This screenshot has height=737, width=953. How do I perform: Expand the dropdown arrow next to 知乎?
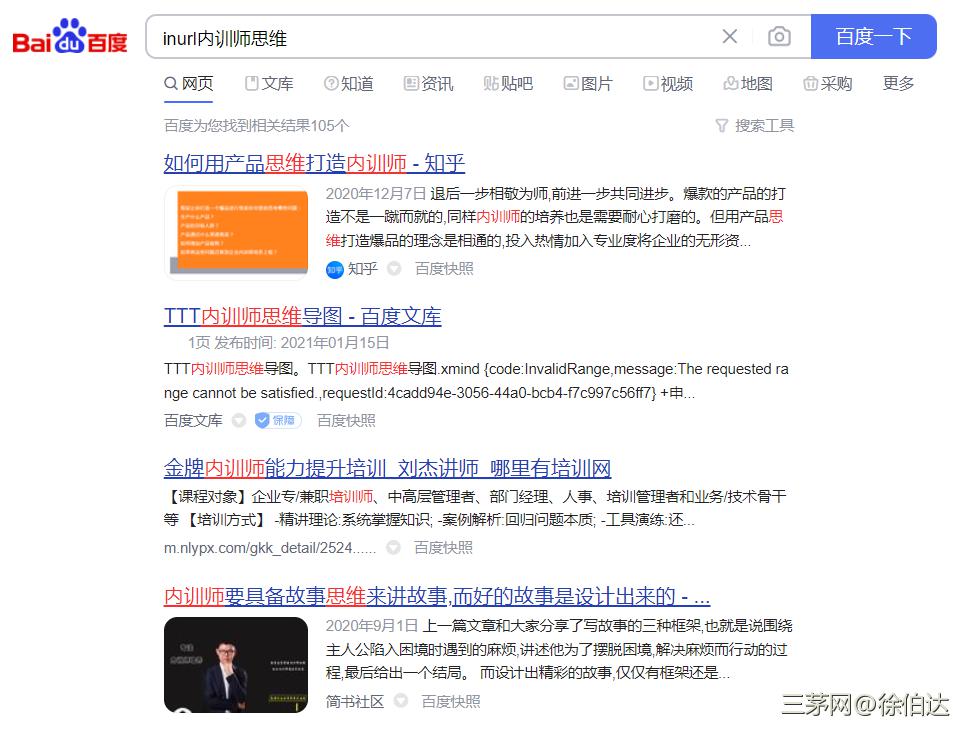click(x=394, y=269)
